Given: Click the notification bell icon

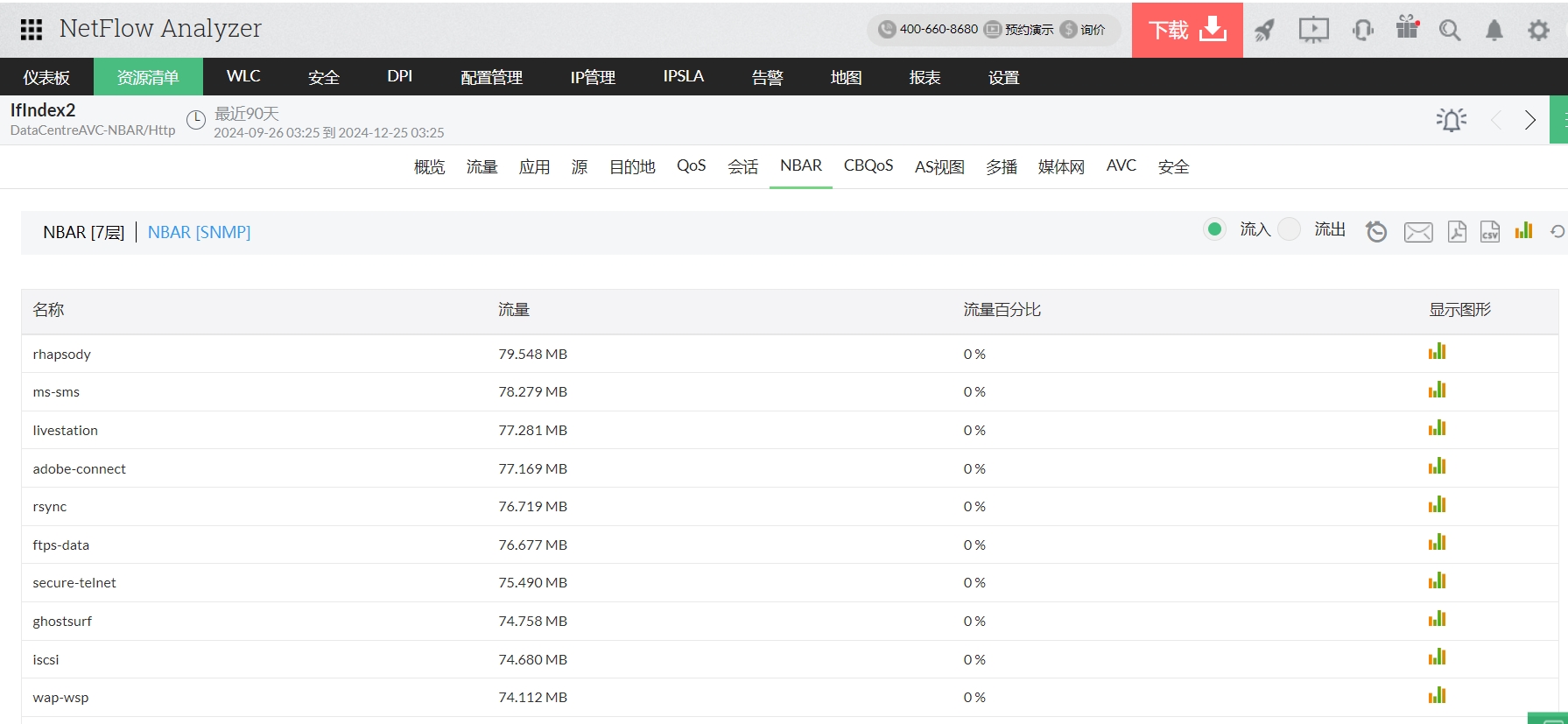Looking at the screenshot, I should [1494, 31].
